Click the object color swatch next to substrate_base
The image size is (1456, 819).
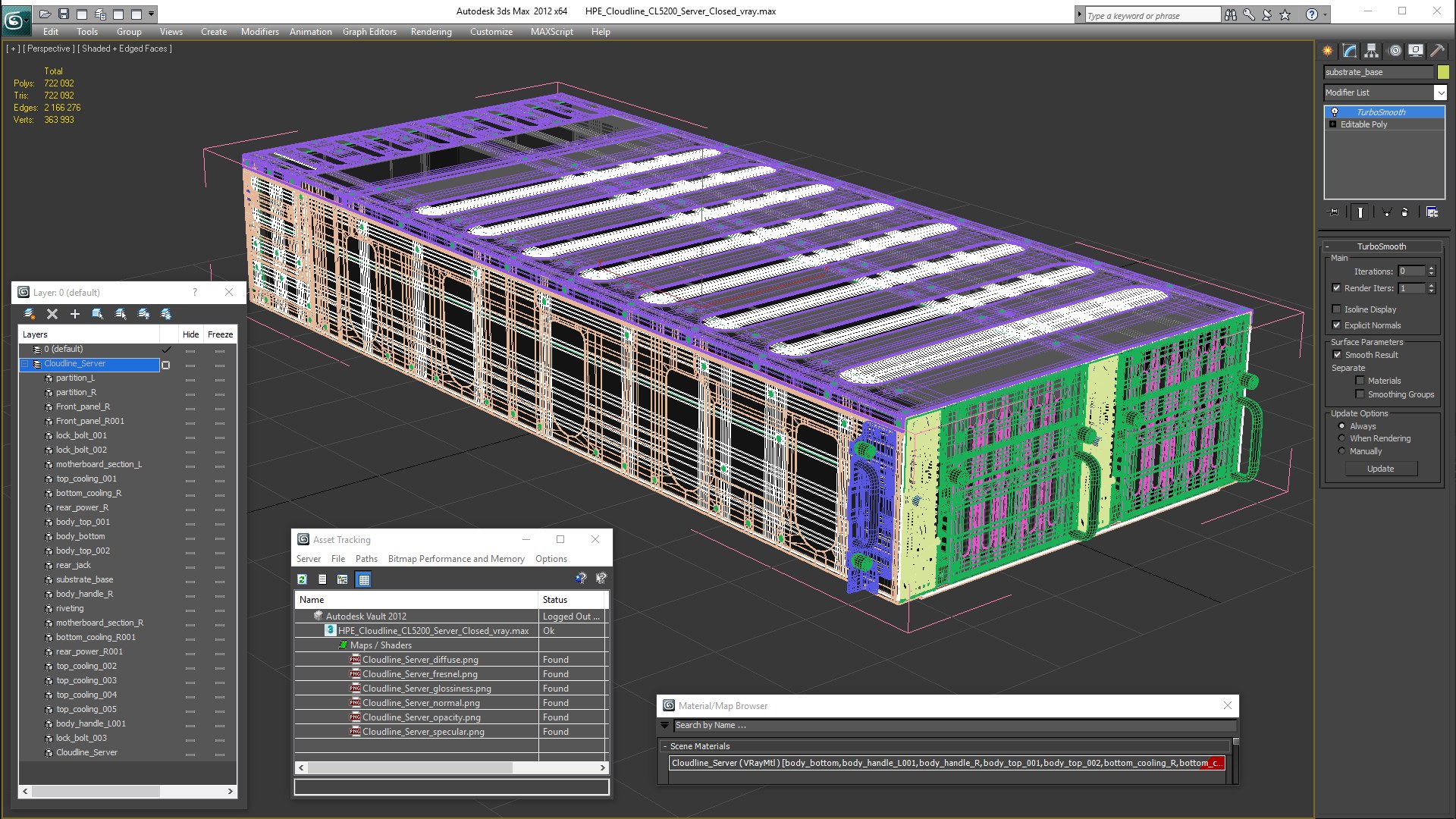[1443, 72]
